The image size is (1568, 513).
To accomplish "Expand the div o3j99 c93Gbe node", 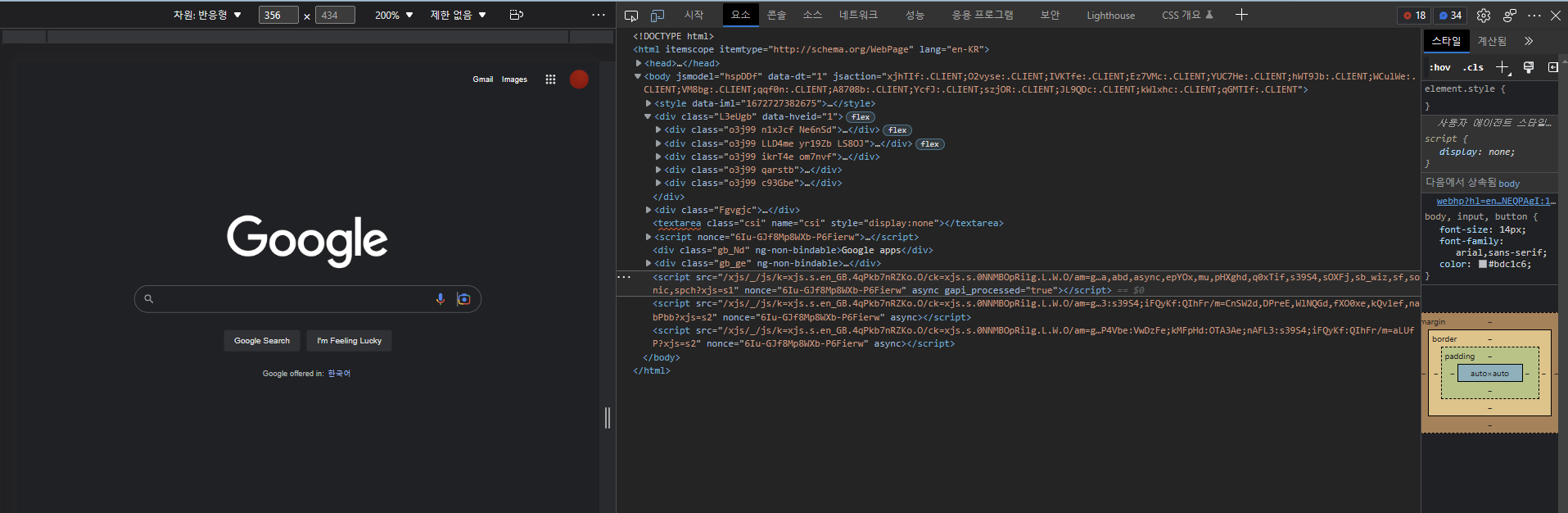I will 658,183.
